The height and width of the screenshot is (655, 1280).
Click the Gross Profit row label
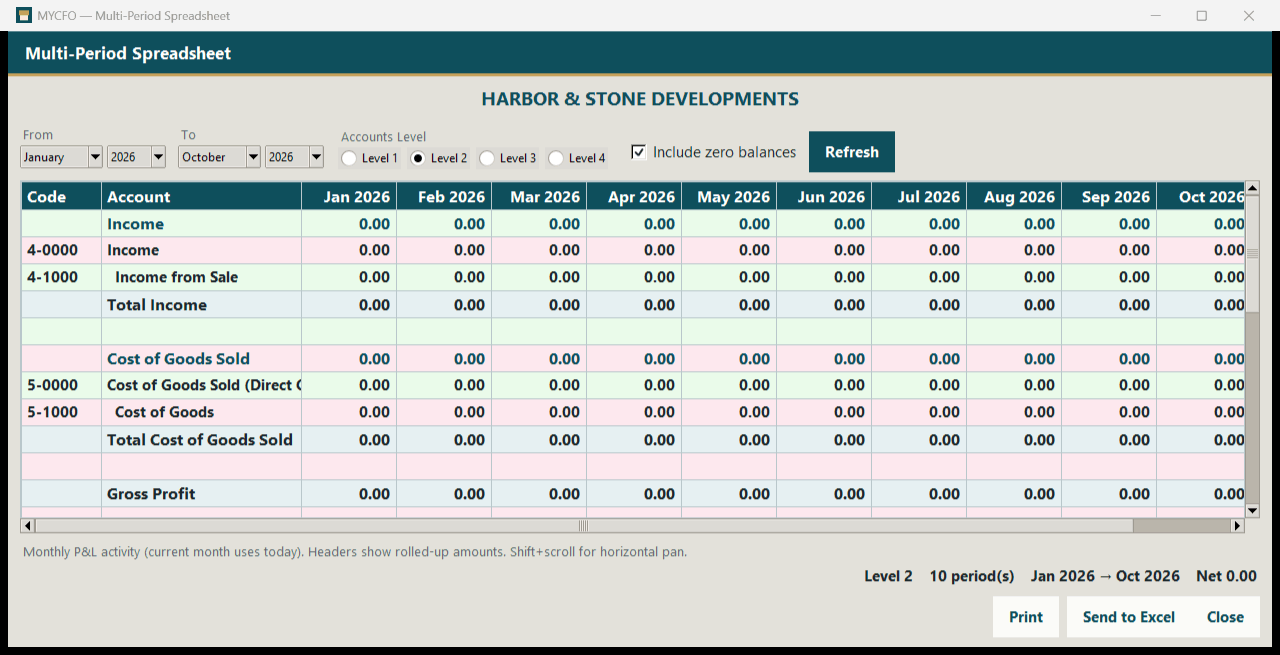pos(151,494)
